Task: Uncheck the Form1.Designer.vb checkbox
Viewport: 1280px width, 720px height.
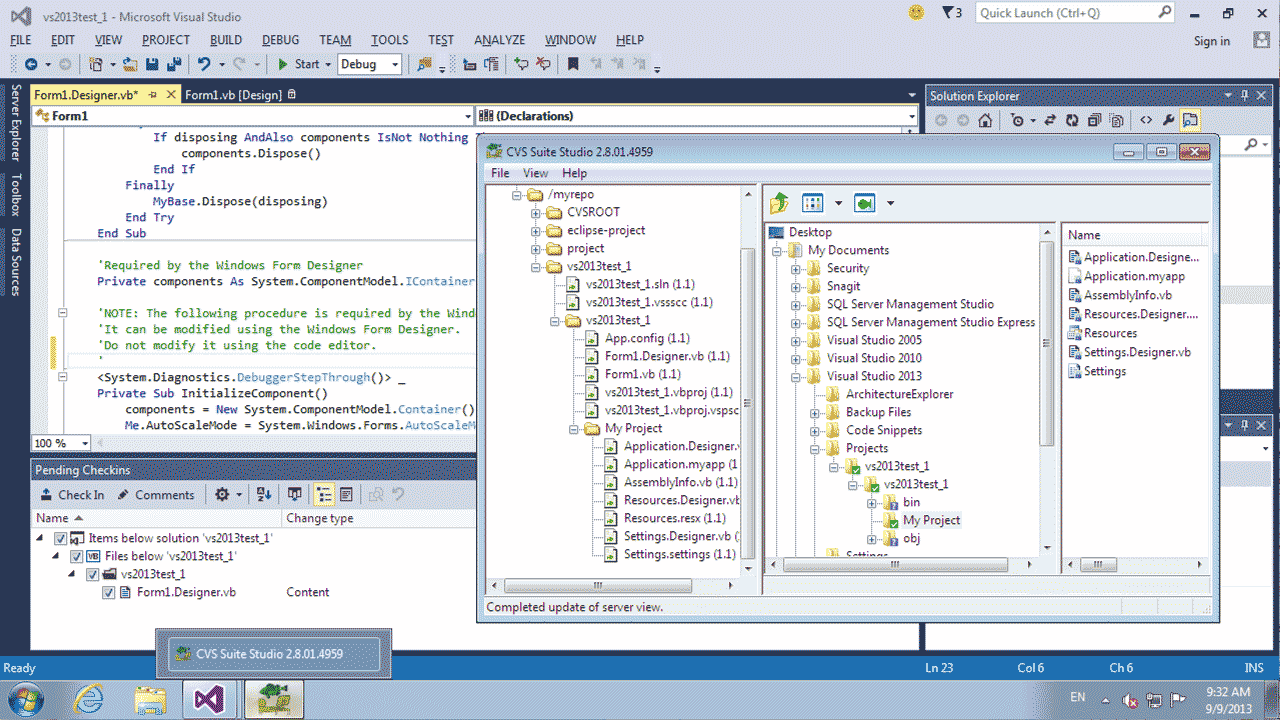Action: coord(109,592)
